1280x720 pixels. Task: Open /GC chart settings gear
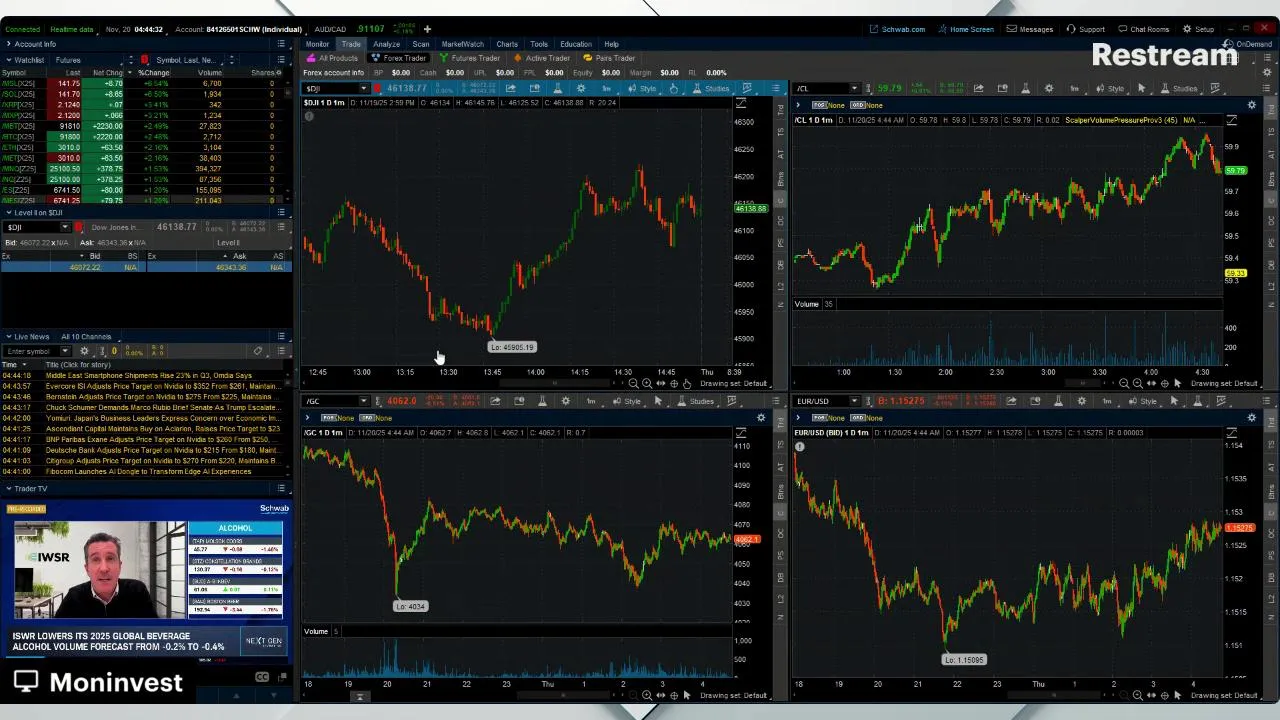(x=566, y=401)
